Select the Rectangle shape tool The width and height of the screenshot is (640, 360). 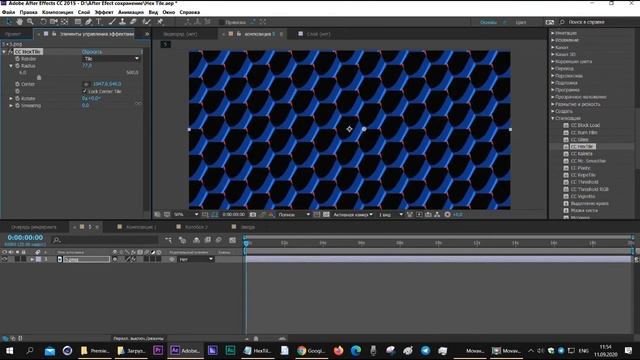click(x=78, y=22)
